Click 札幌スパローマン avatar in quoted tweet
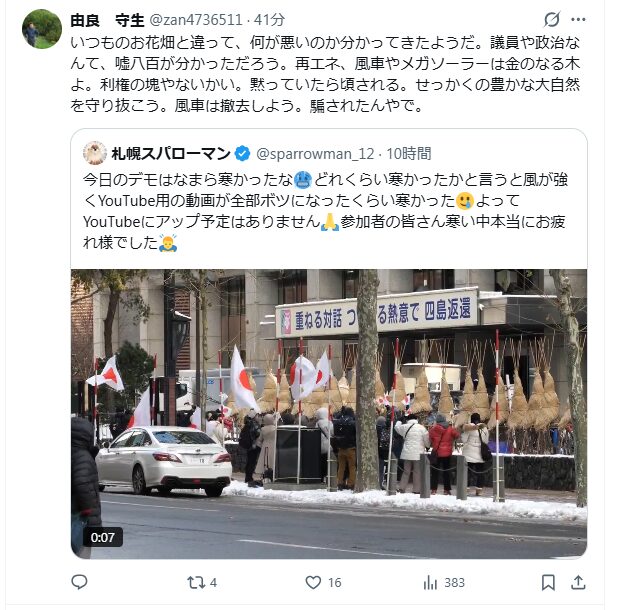623x610 pixels. coord(95,153)
